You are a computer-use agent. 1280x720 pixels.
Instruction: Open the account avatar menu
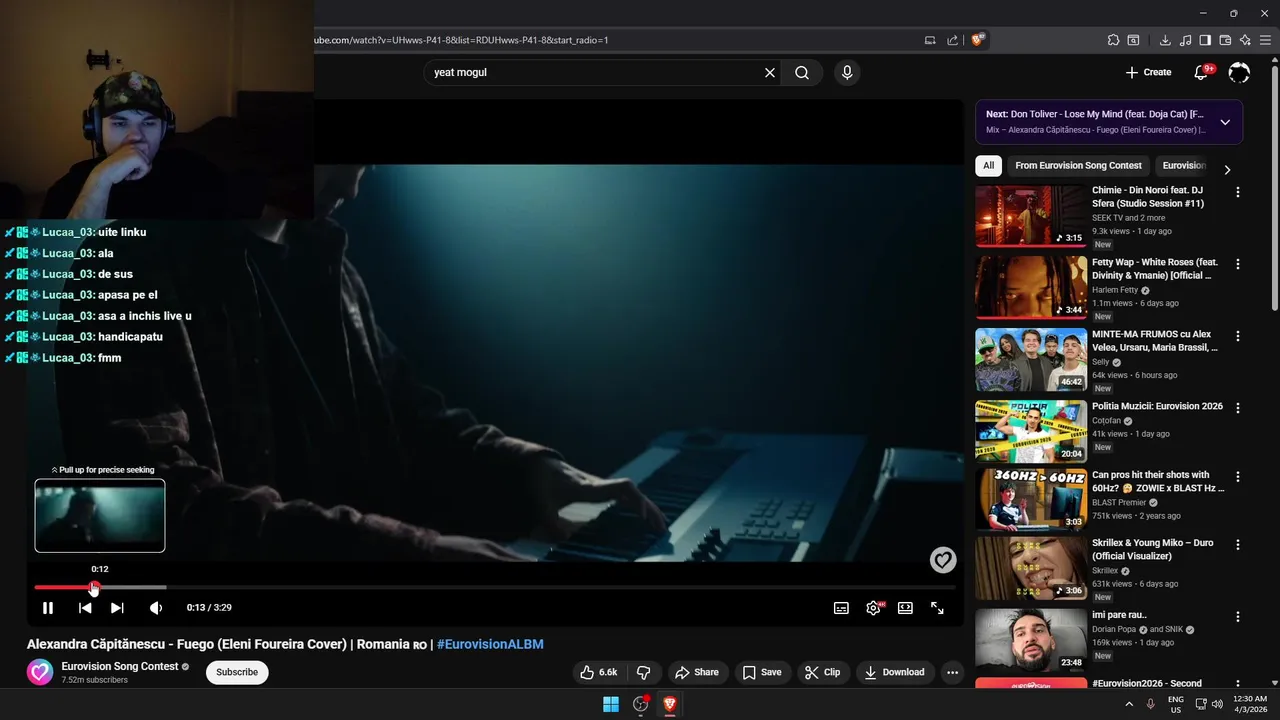click(x=1239, y=72)
